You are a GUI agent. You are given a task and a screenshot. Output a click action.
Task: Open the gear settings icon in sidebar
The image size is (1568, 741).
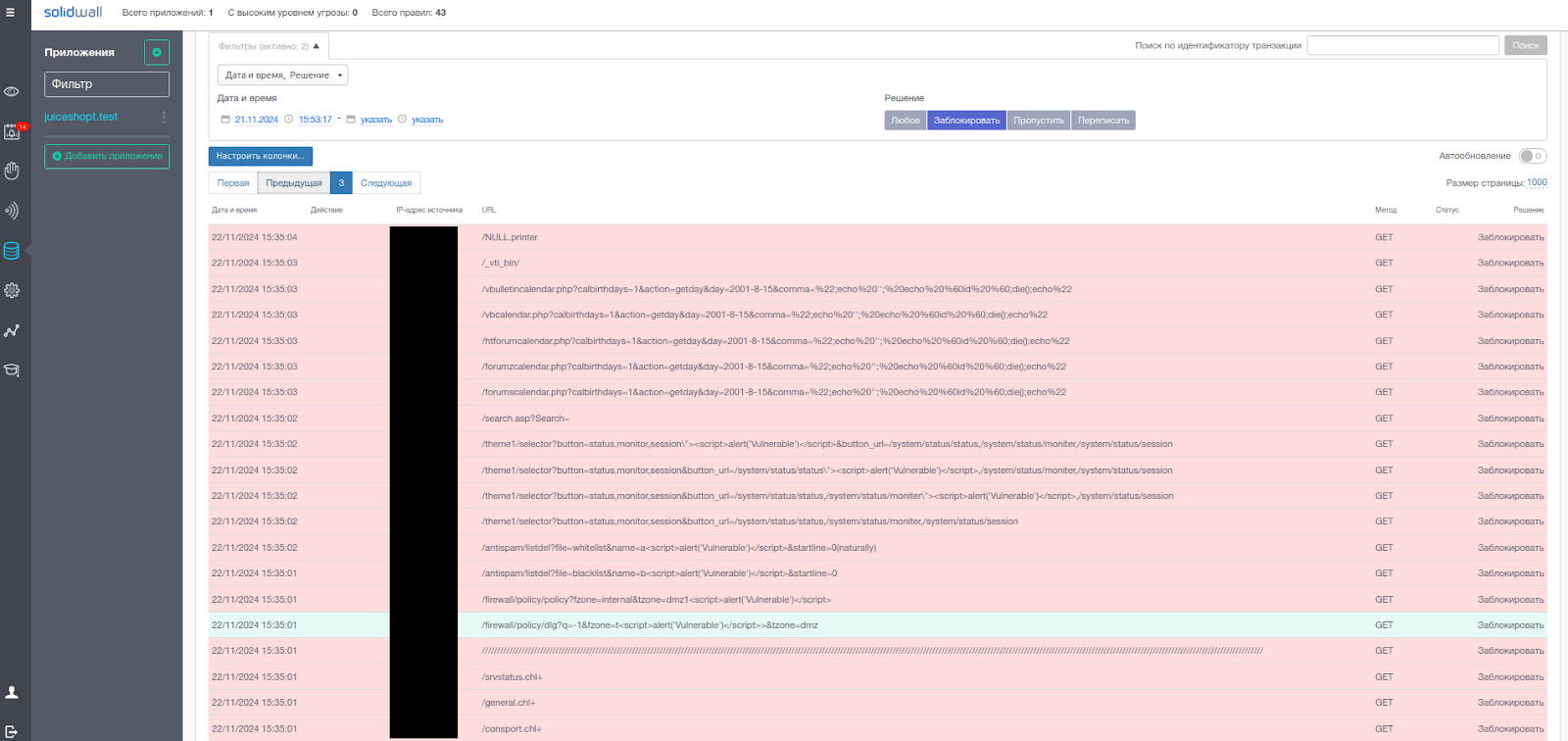12,291
